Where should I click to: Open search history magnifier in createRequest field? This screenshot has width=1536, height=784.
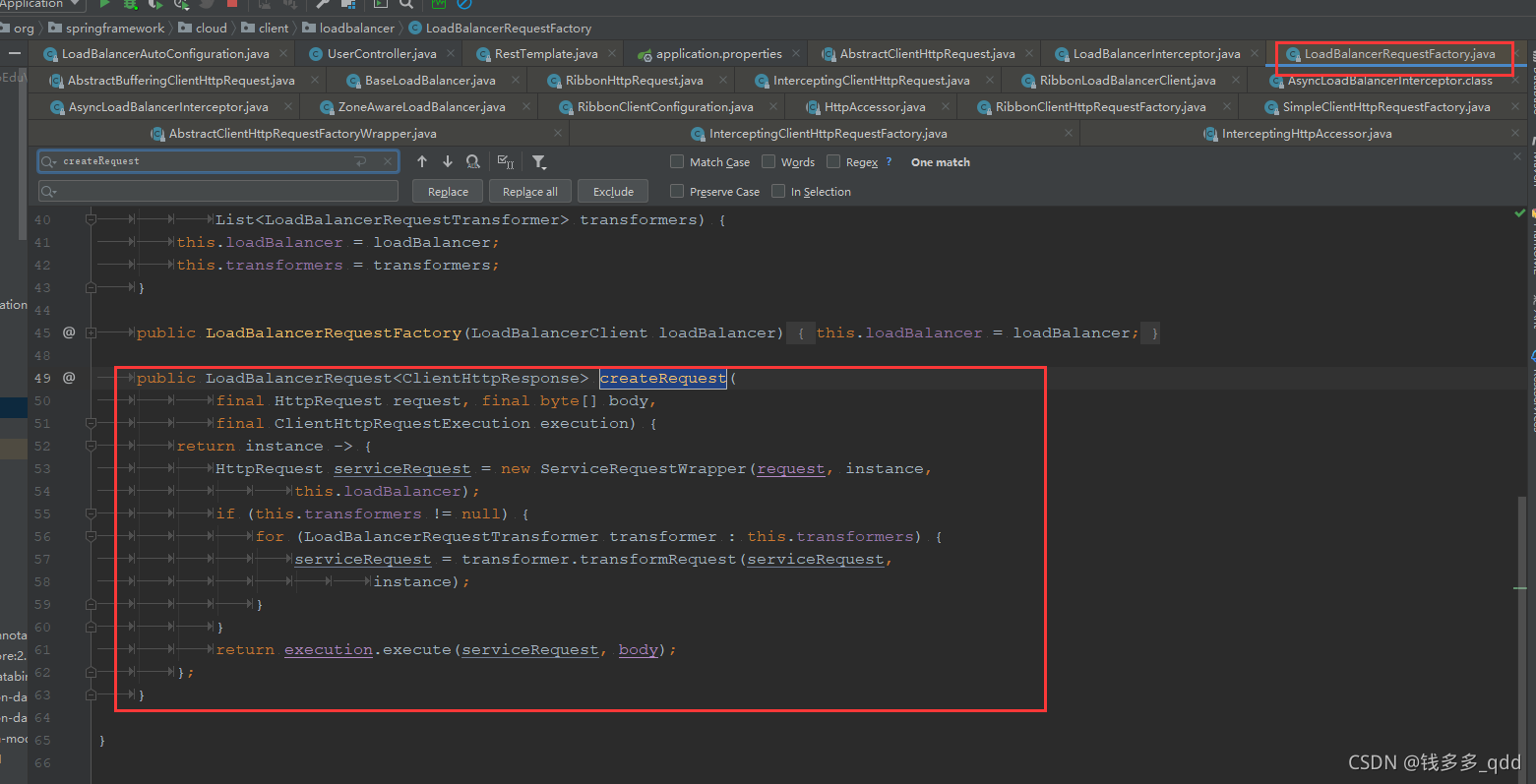pyautogui.click(x=48, y=161)
